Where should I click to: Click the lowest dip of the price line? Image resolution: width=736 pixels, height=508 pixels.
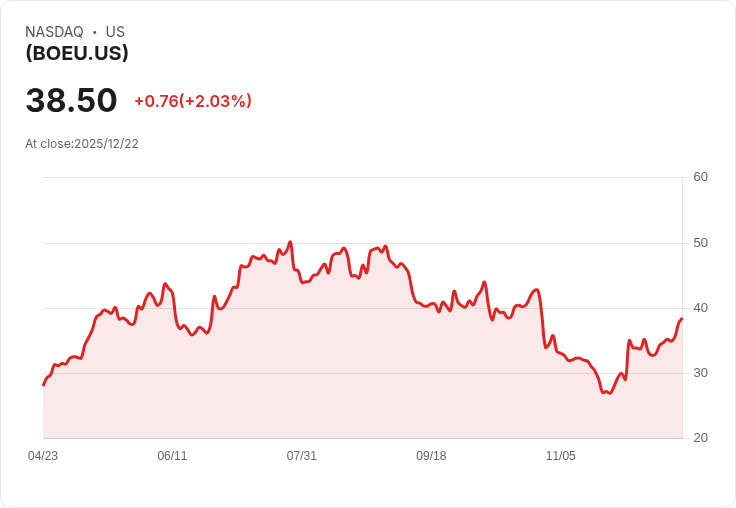coord(607,393)
